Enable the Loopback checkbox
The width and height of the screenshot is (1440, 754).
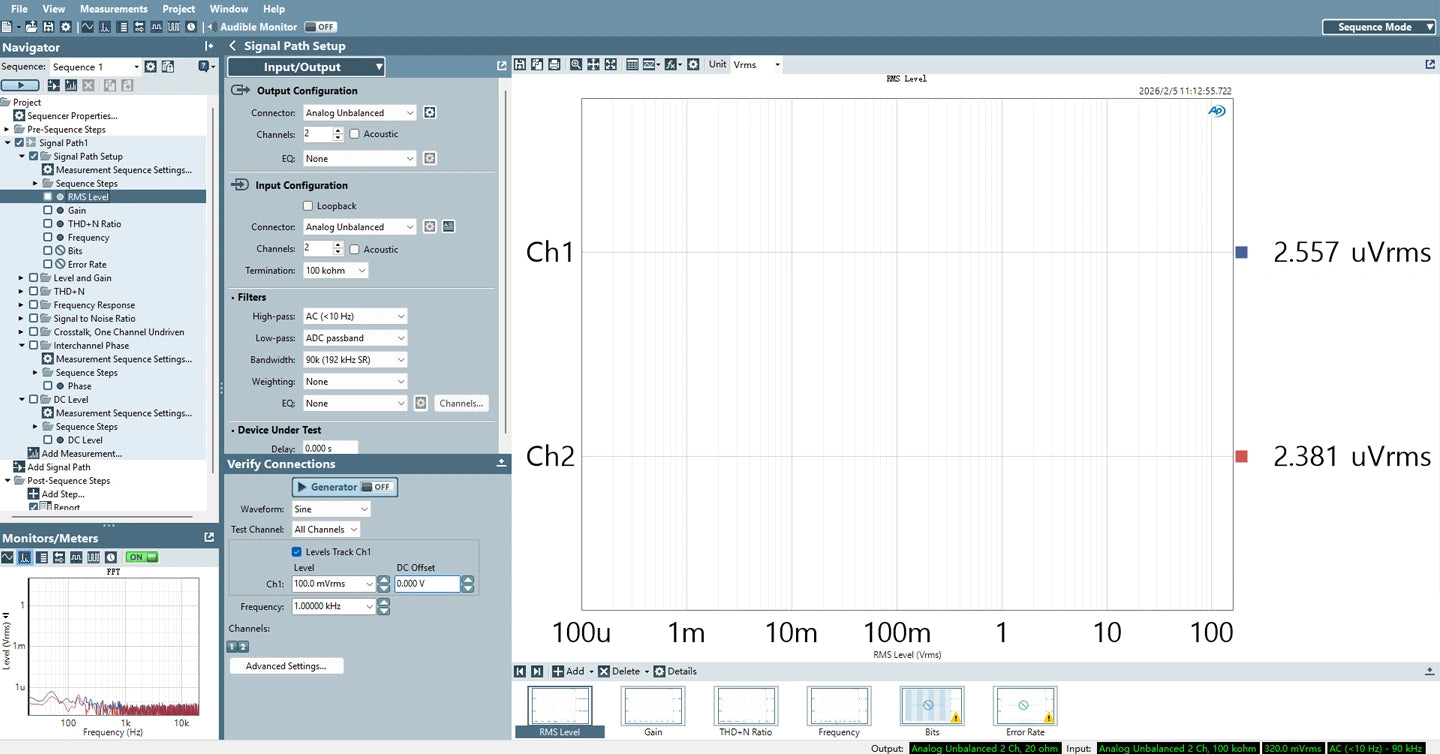click(308, 206)
